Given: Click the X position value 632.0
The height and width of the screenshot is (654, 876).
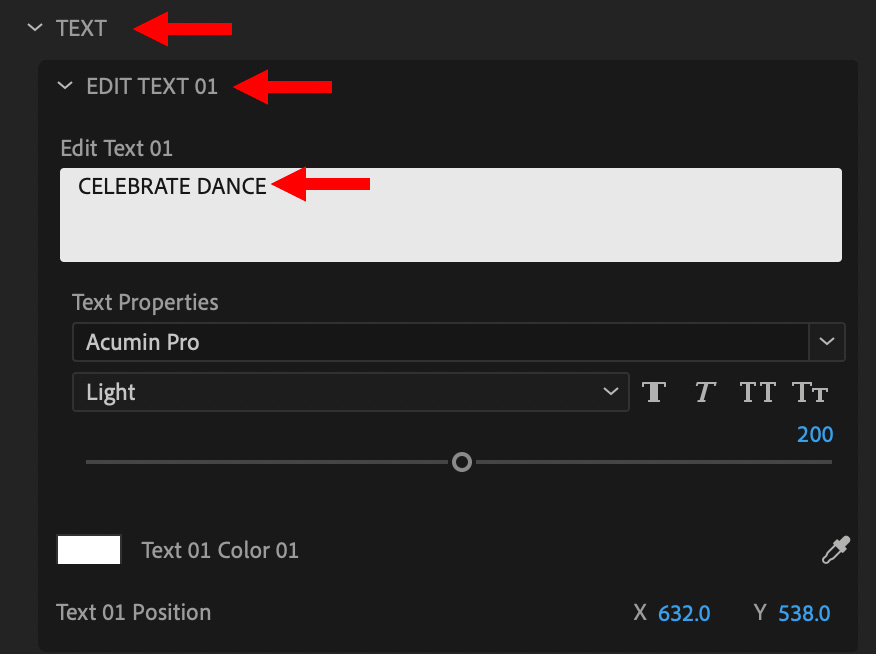Looking at the screenshot, I should click(x=684, y=613).
